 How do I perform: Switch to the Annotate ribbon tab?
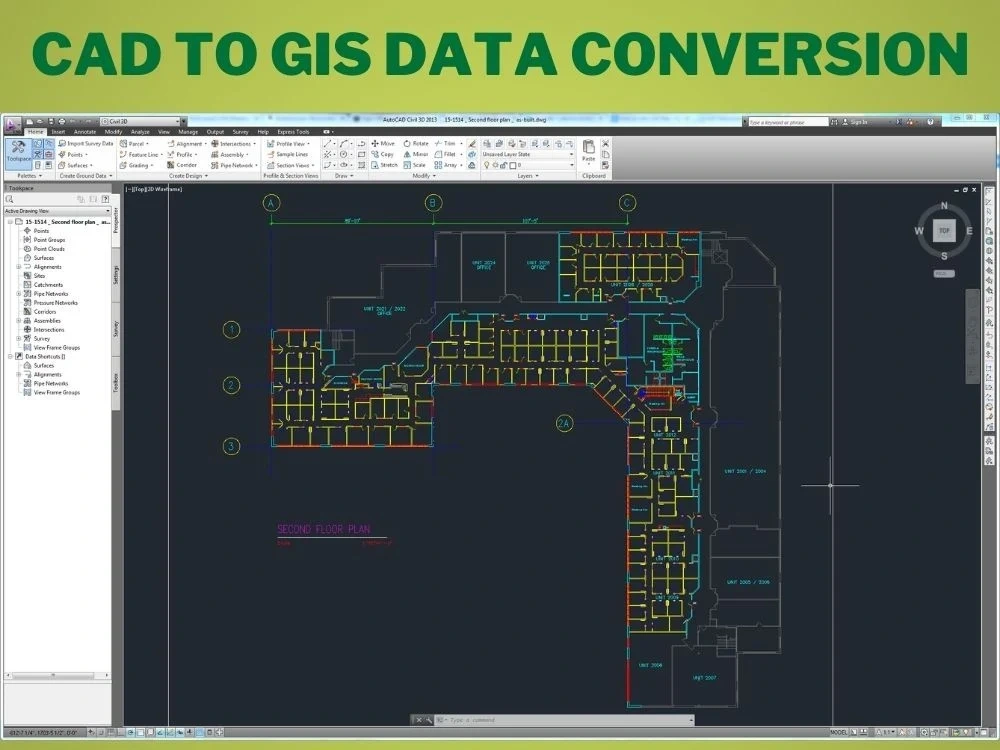tap(85, 132)
